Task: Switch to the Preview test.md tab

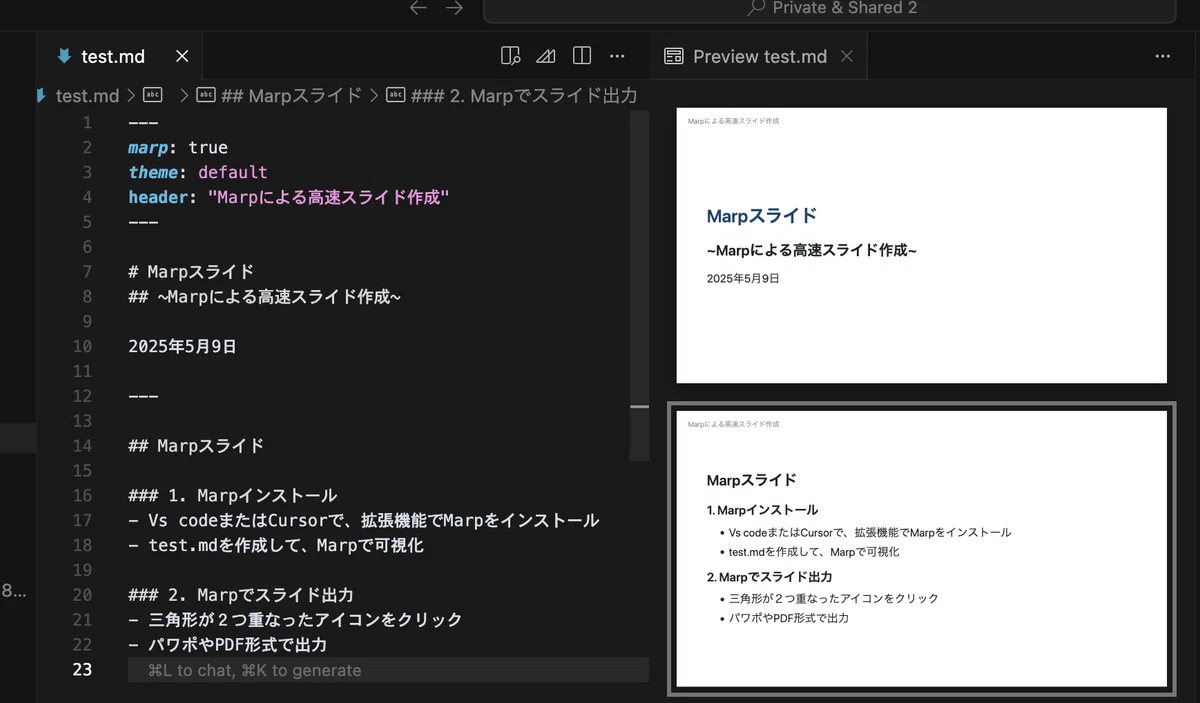Action: 759,56
